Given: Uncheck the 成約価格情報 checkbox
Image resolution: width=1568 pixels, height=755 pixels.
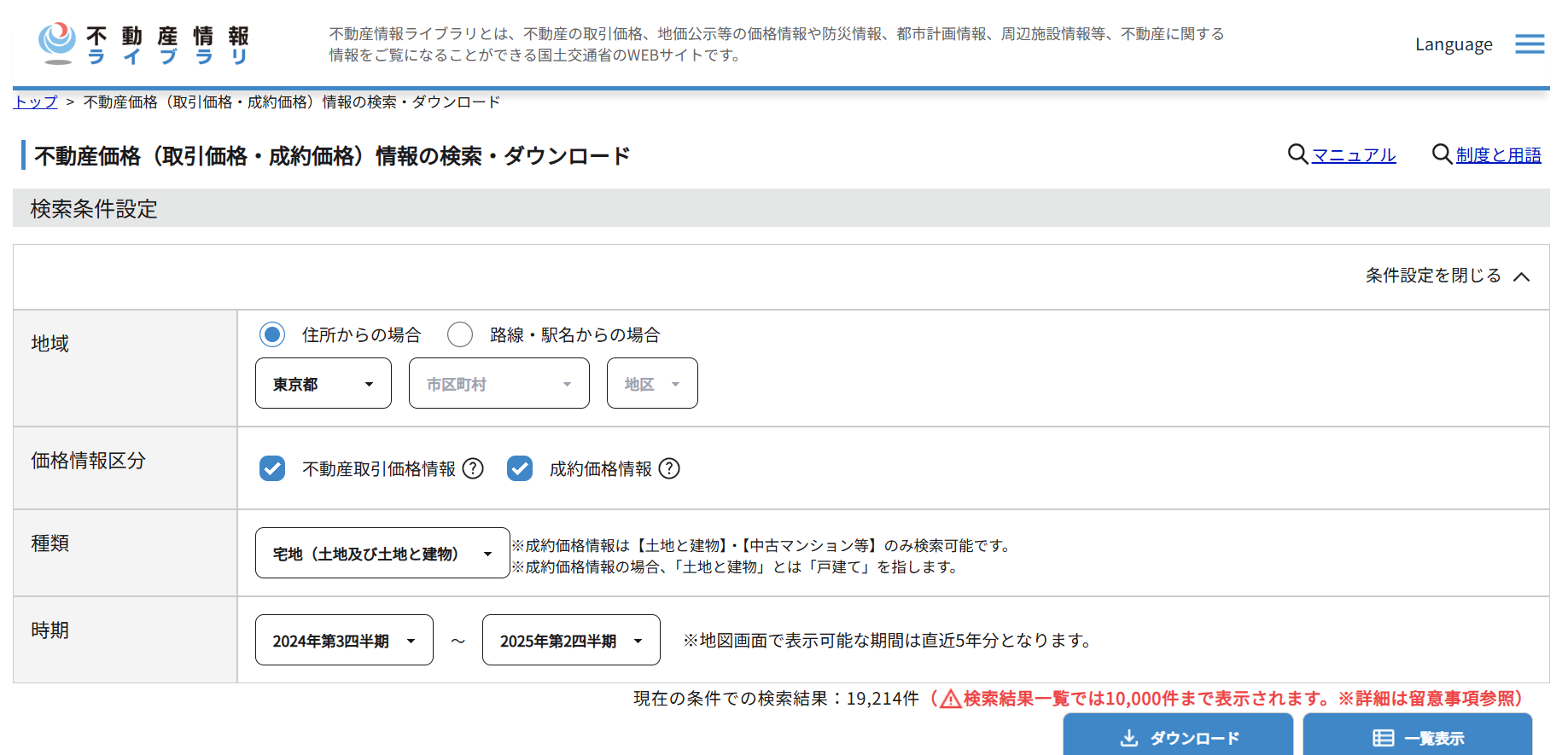Looking at the screenshot, I should (520, 468).
